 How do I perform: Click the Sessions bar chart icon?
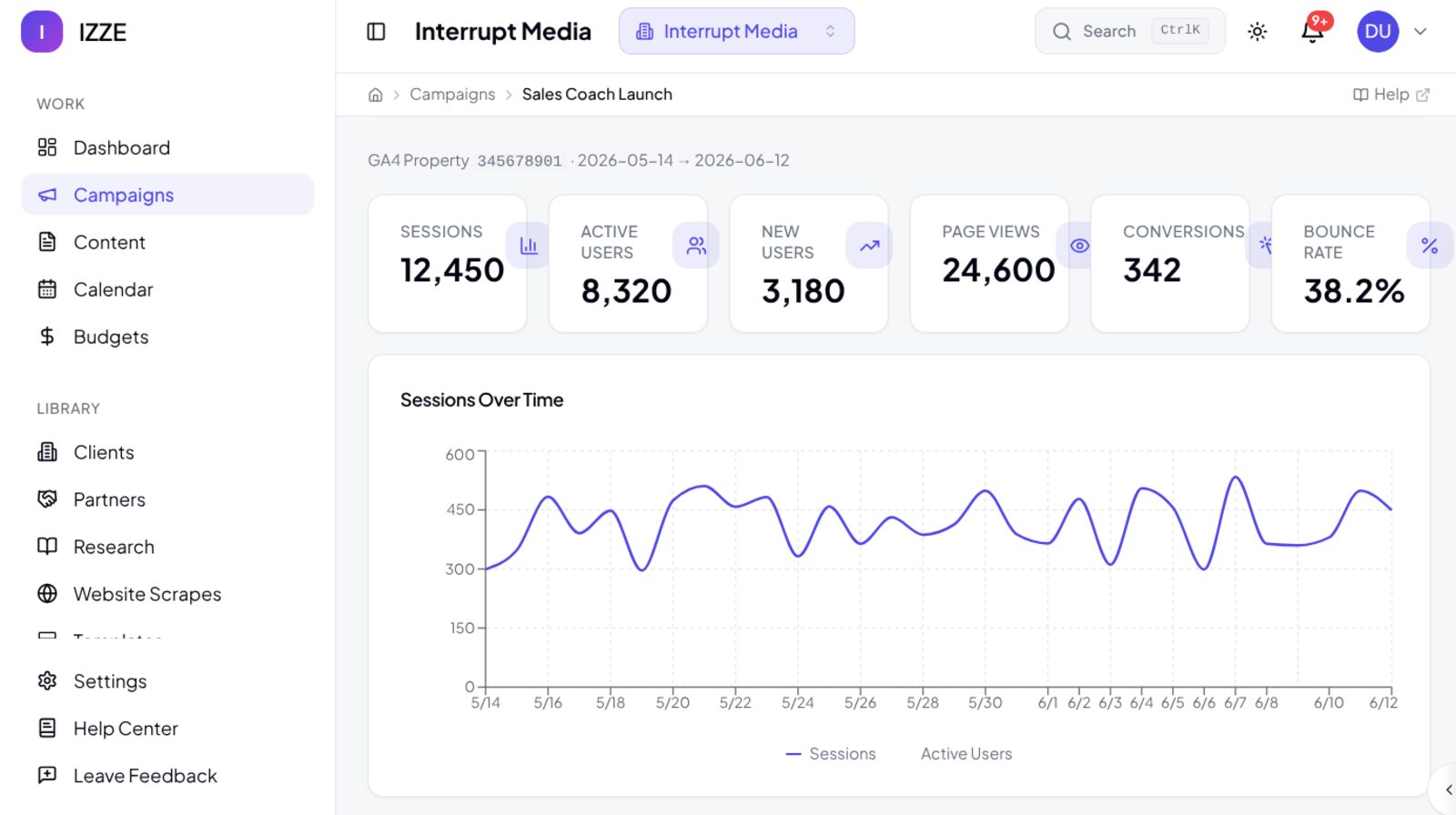(x=528, y=246)
